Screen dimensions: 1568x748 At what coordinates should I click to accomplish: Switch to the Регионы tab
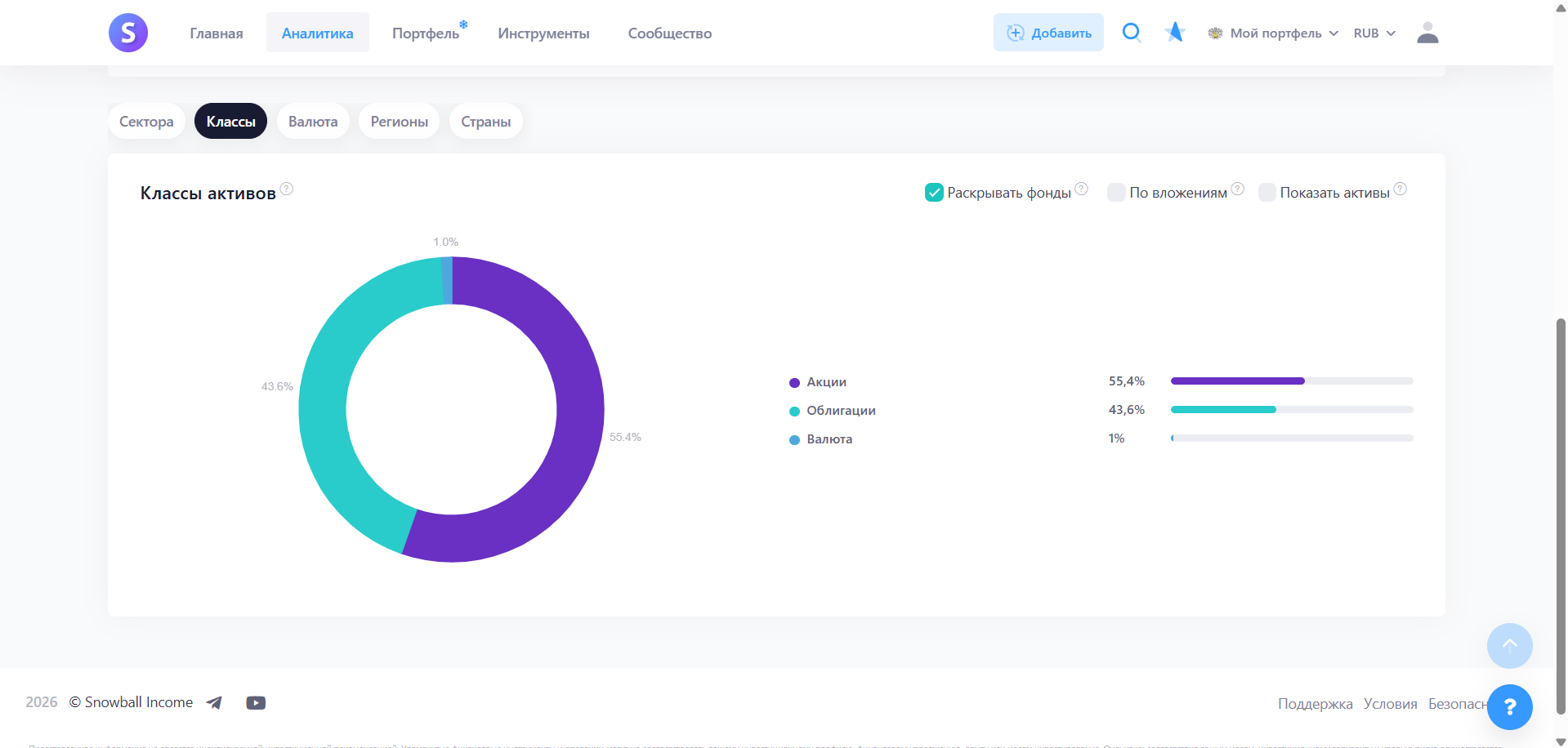pyautogui.click(x=399, y=122)
